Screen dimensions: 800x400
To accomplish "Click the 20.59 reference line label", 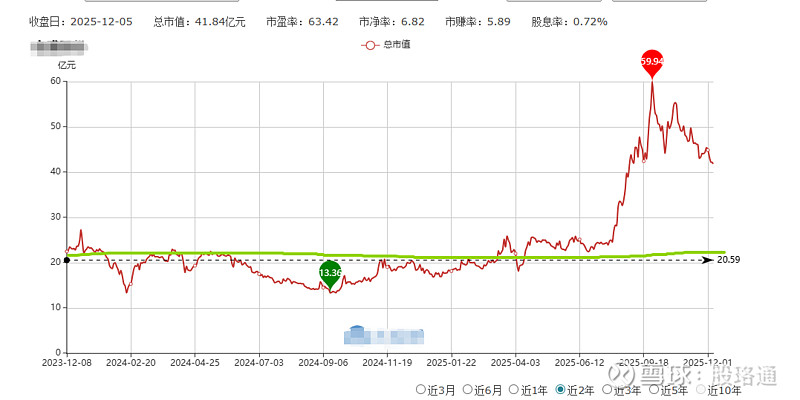I will click(728, 260).
